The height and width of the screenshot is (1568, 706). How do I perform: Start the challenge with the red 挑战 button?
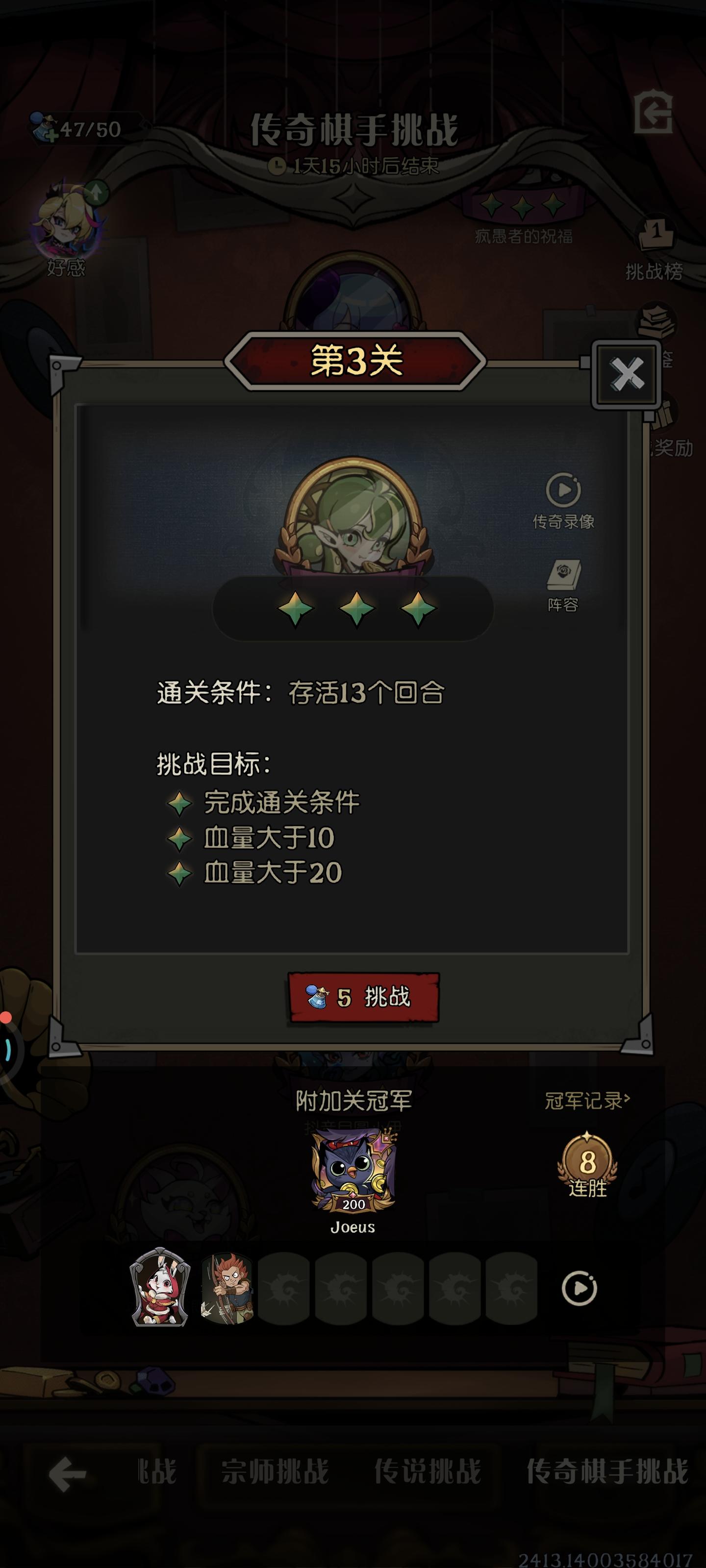364,997
